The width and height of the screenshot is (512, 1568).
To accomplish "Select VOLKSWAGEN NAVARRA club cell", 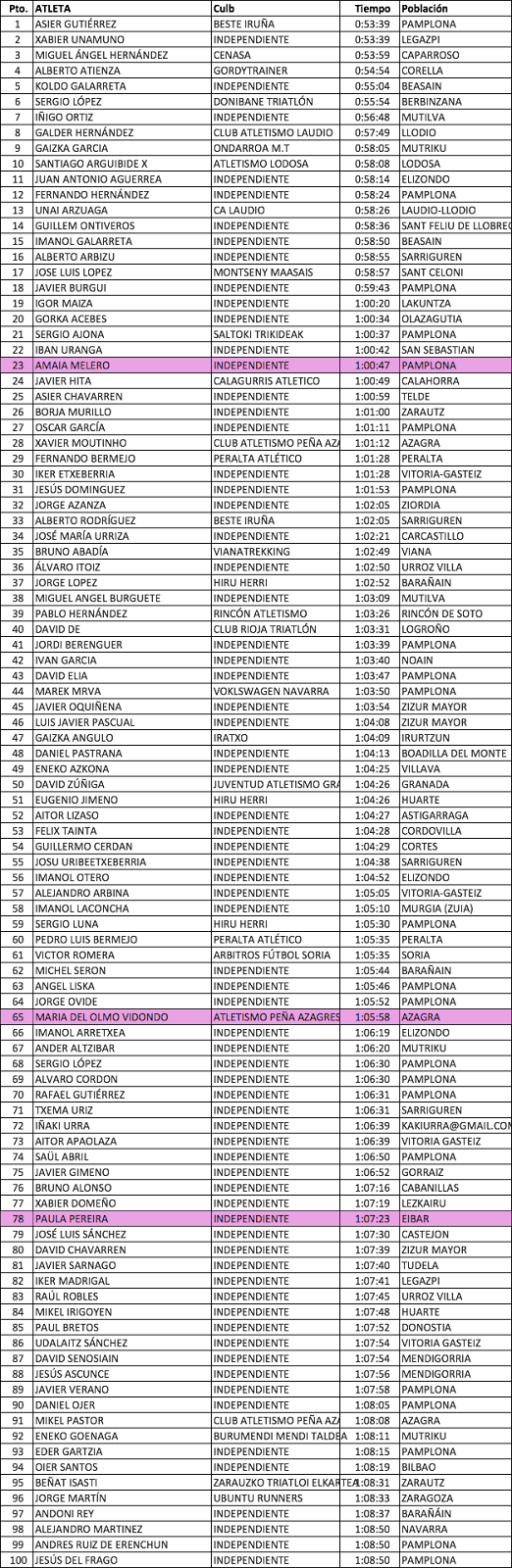I will [271, 691].
